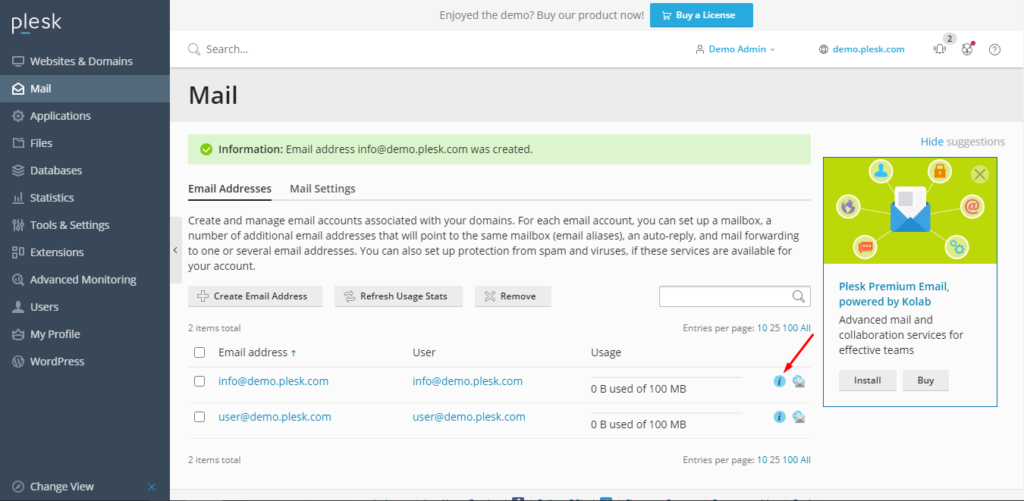
Task: Click the Files folder icon
Action: tap(18, 143)
